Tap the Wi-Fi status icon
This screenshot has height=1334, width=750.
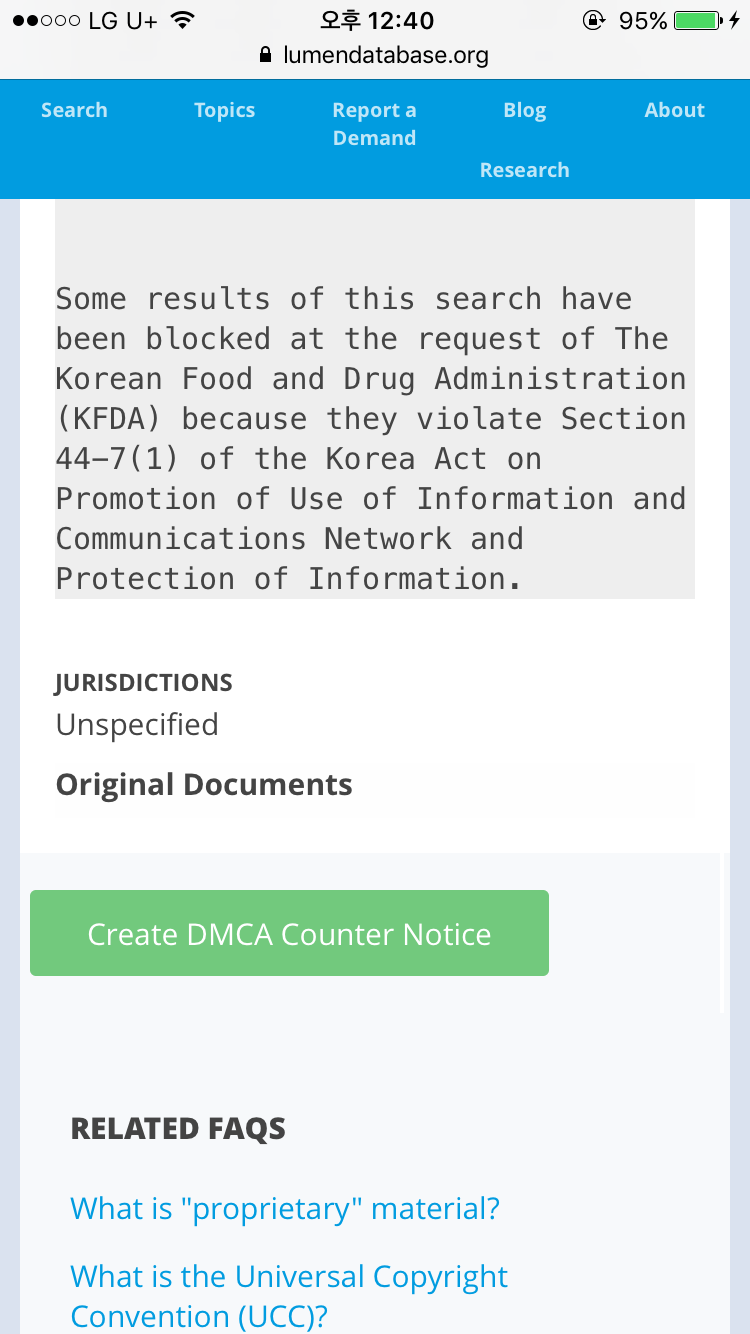[x=182, y=20]
